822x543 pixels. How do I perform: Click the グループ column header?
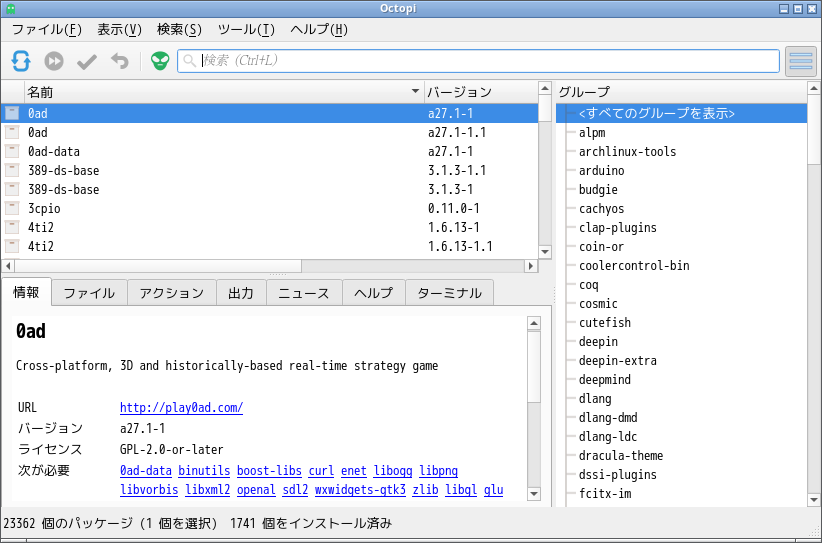682,92
